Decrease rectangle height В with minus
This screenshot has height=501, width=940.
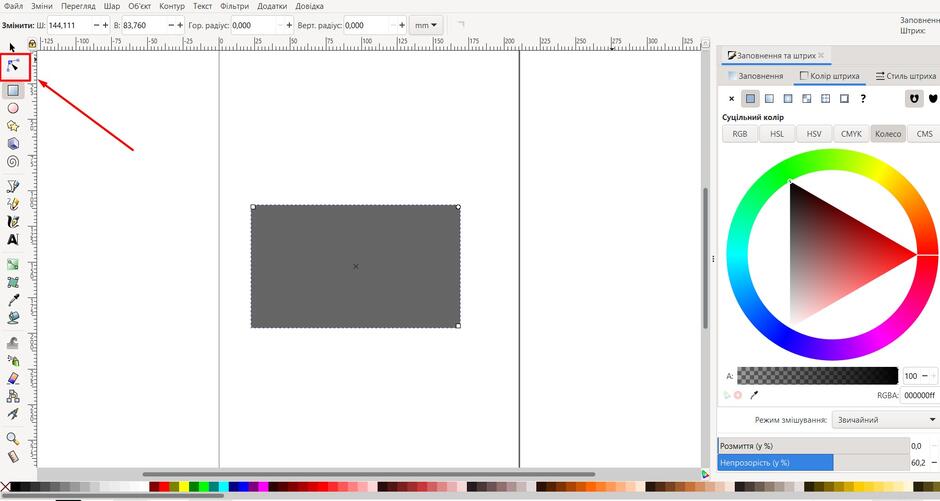pos(171,25)
